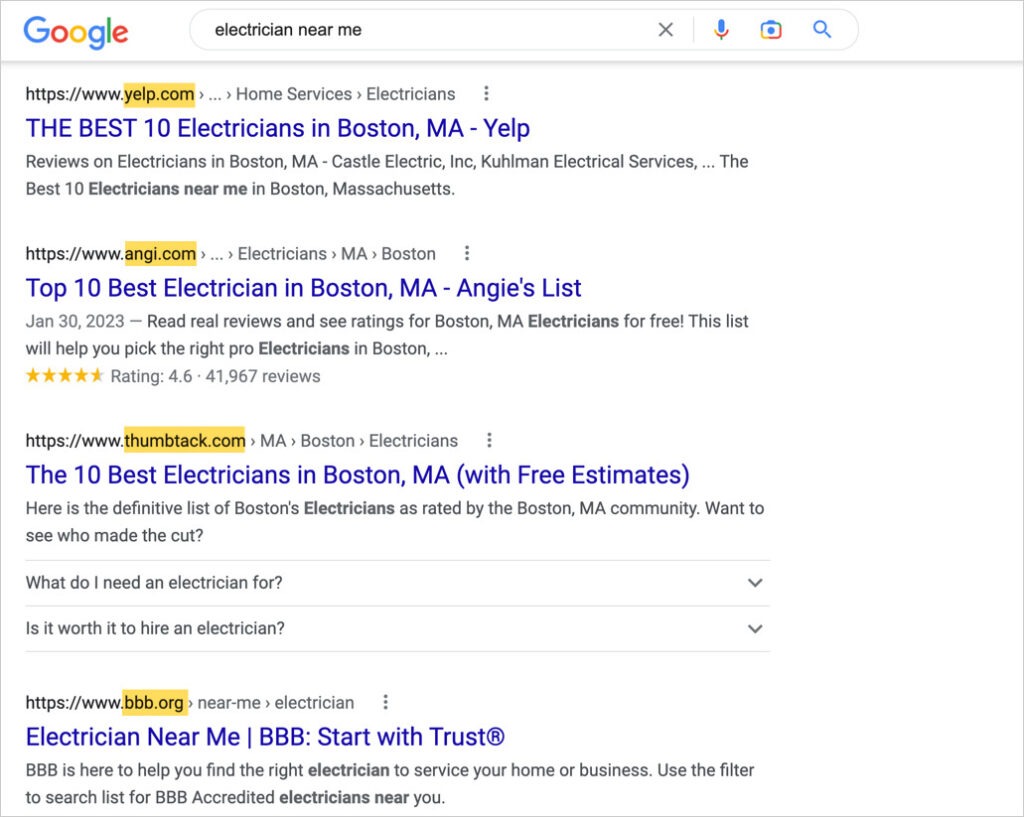Open the three-dot menu on the BBB result
Viewport: 1024px width, 817px height.
tap(386, 702)
